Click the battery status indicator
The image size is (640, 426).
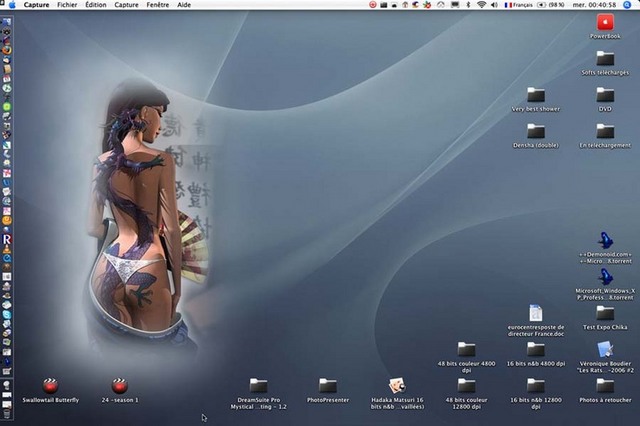tap(551, 5)
